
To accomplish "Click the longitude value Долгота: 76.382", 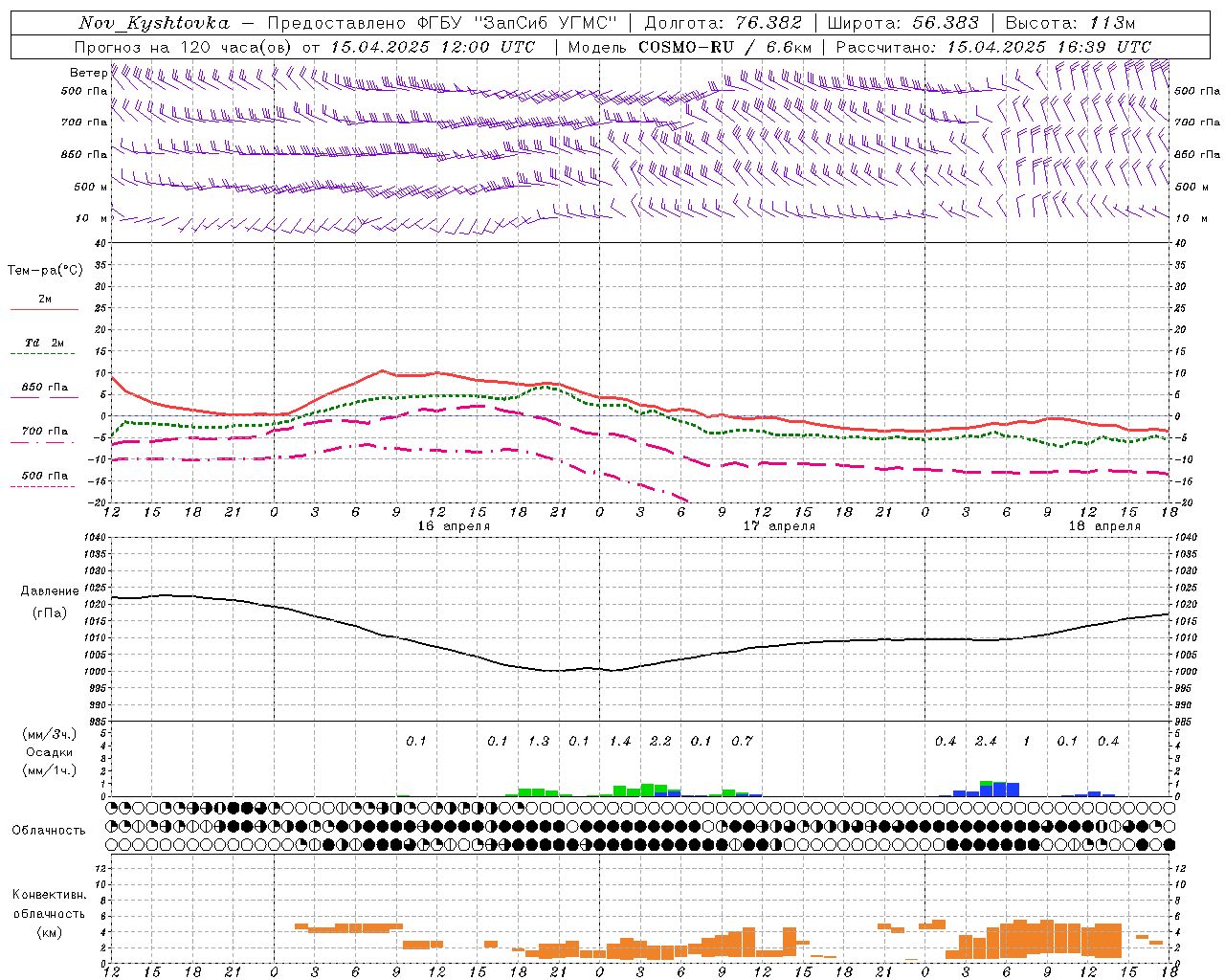I will [724, 23].
